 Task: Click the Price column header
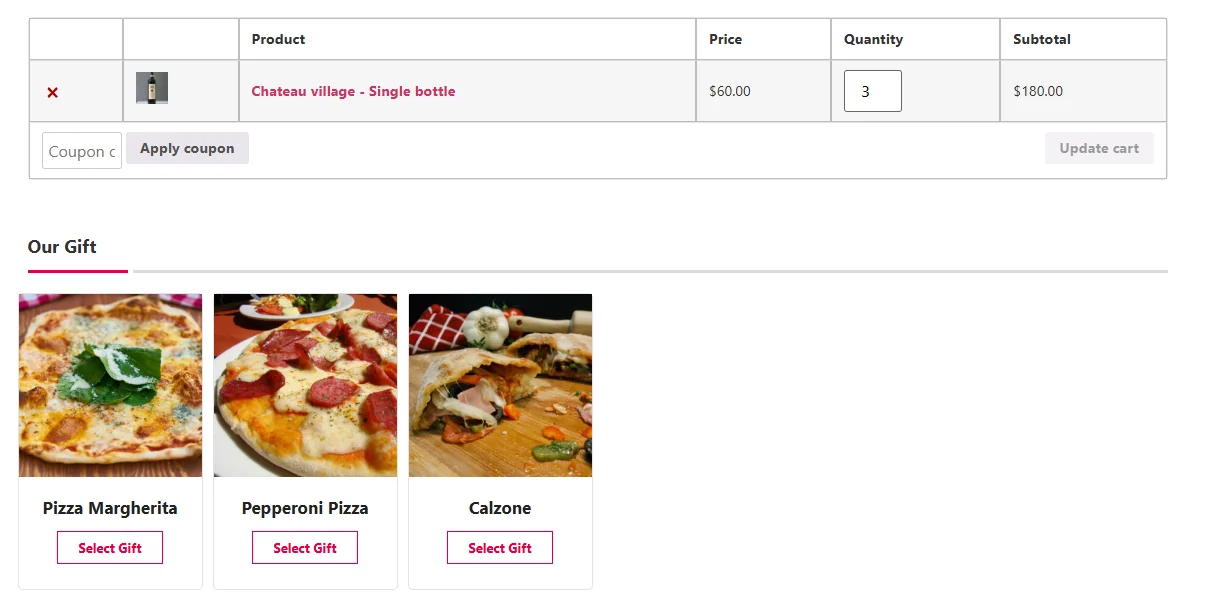[725, 39]
